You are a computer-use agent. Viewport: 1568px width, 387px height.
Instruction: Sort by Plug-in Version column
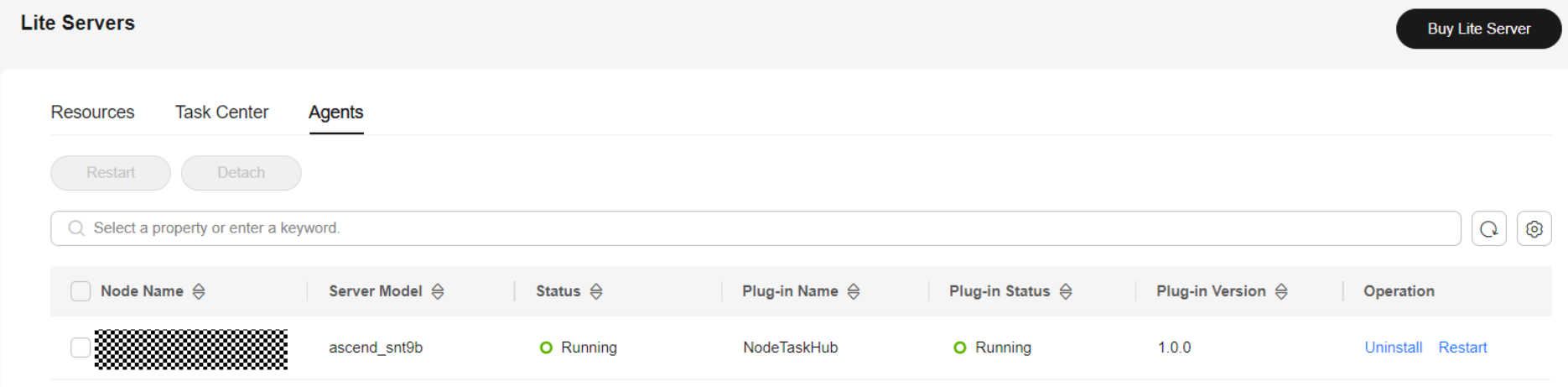coord(1281,291)
